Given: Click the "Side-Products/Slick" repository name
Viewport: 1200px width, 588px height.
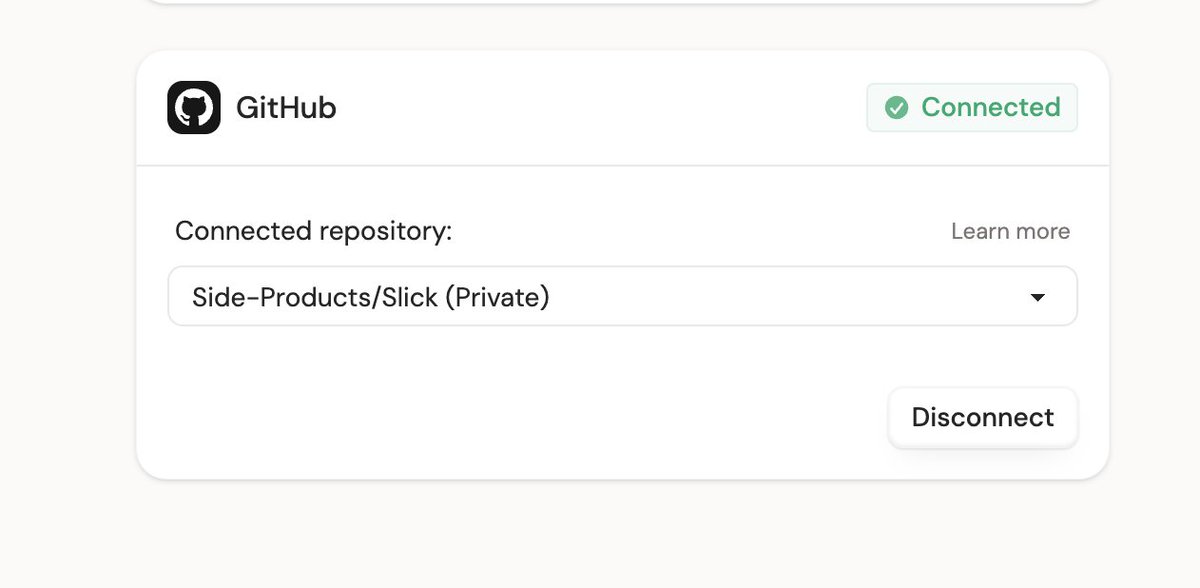Looking at the screenshot, I should coord(314,297).
